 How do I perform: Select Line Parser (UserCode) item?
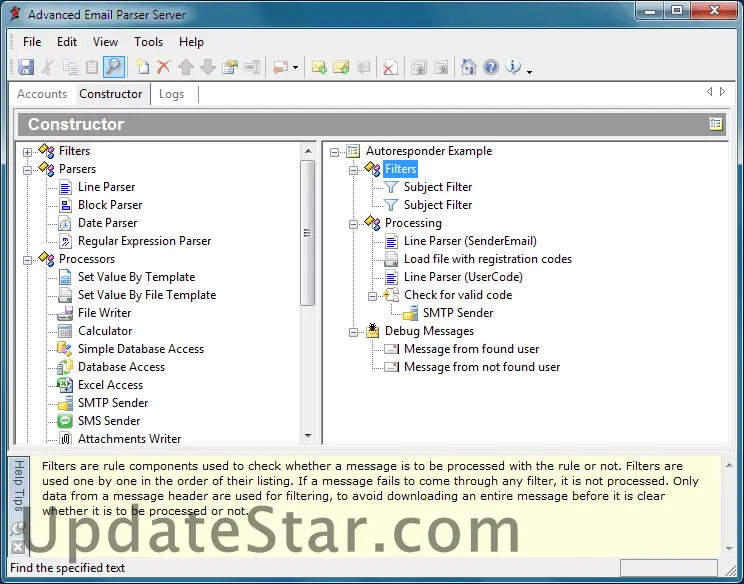pos(463,277)
